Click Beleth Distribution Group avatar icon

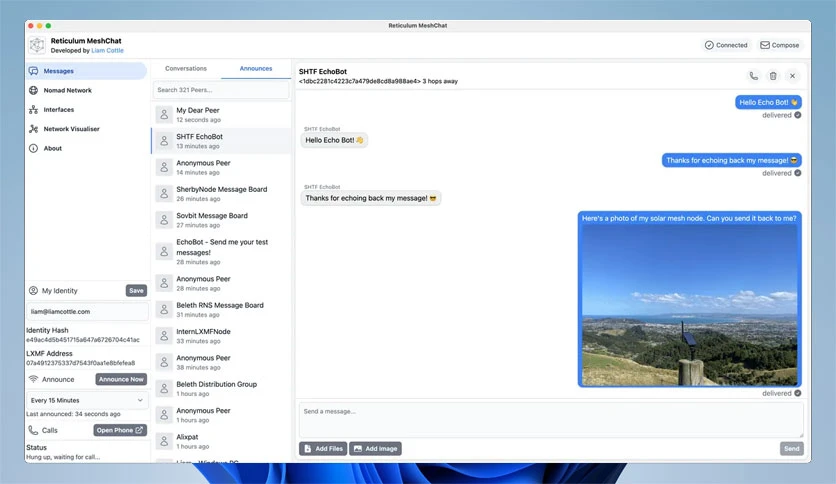164,389
